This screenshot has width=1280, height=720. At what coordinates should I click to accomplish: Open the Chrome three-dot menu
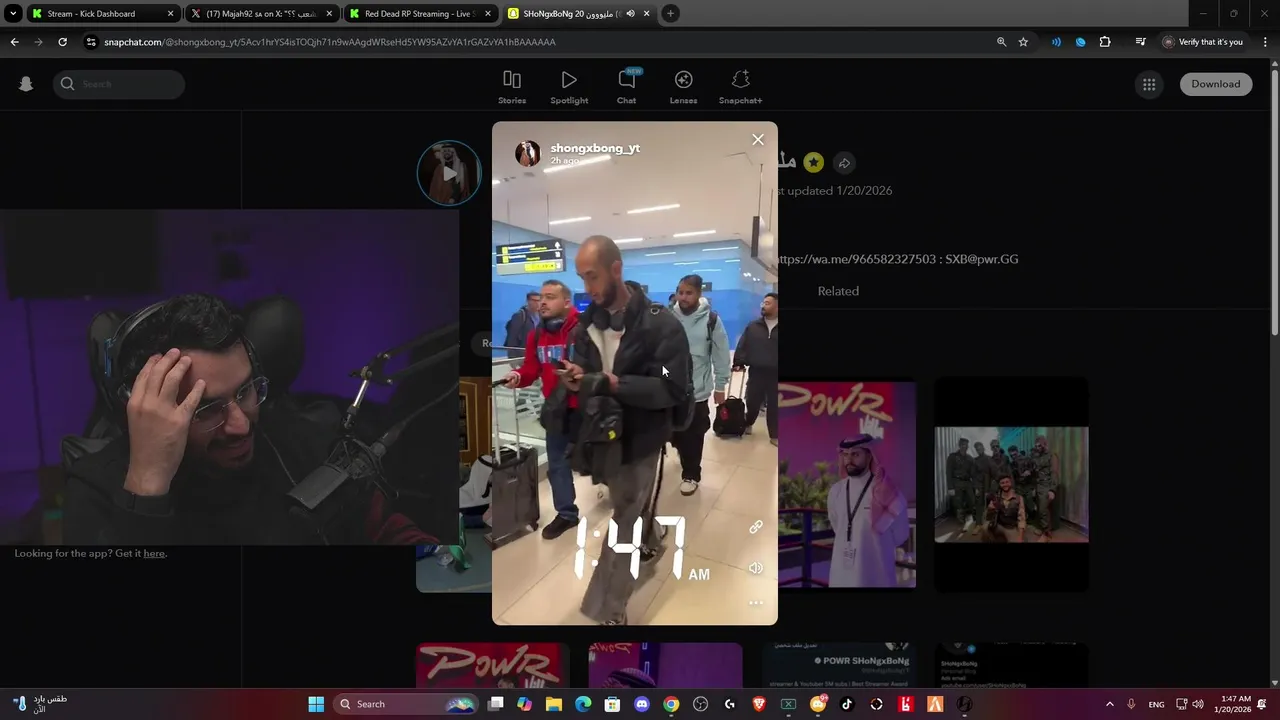(x=1263, y=42)
